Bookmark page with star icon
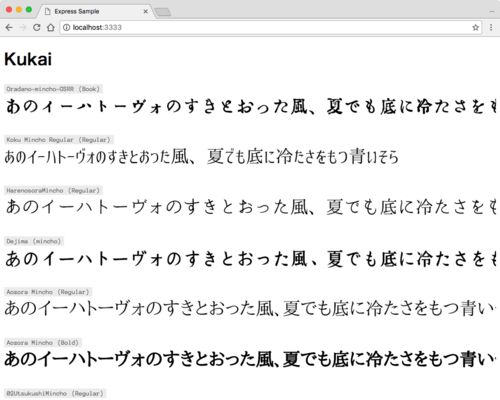 tap(475, 28)
